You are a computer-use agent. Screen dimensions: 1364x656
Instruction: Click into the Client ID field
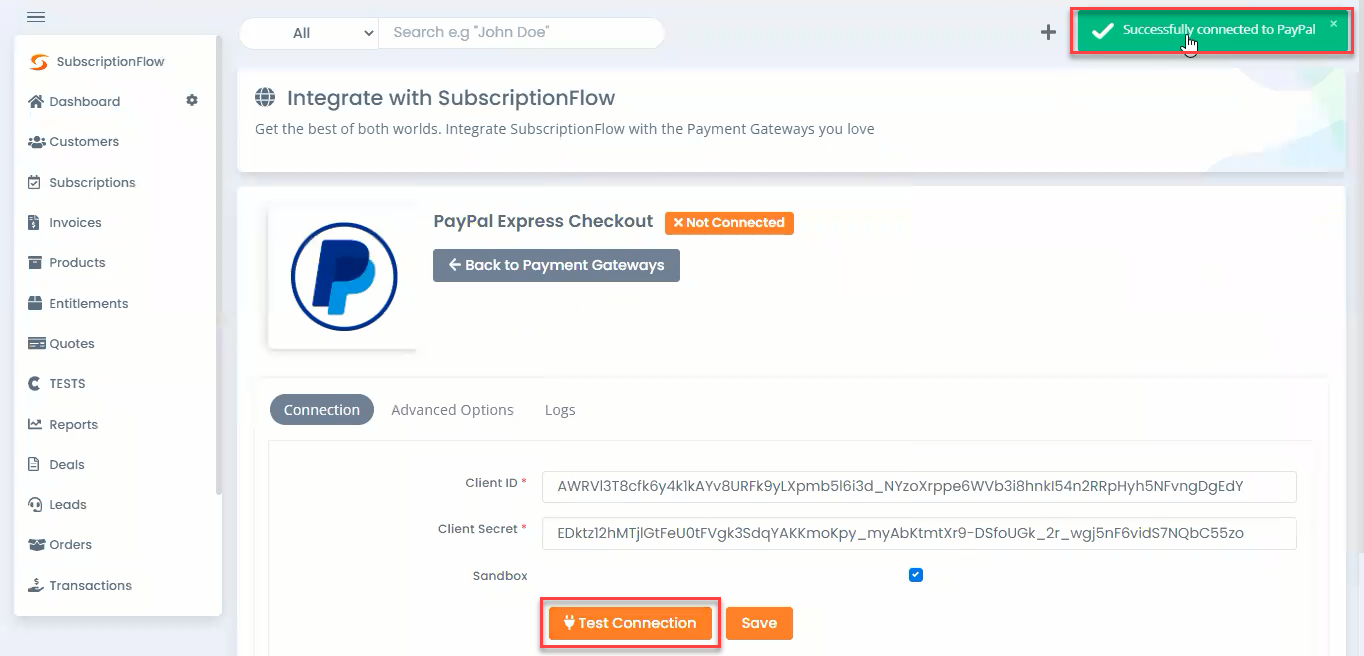(x=919, y=487)
